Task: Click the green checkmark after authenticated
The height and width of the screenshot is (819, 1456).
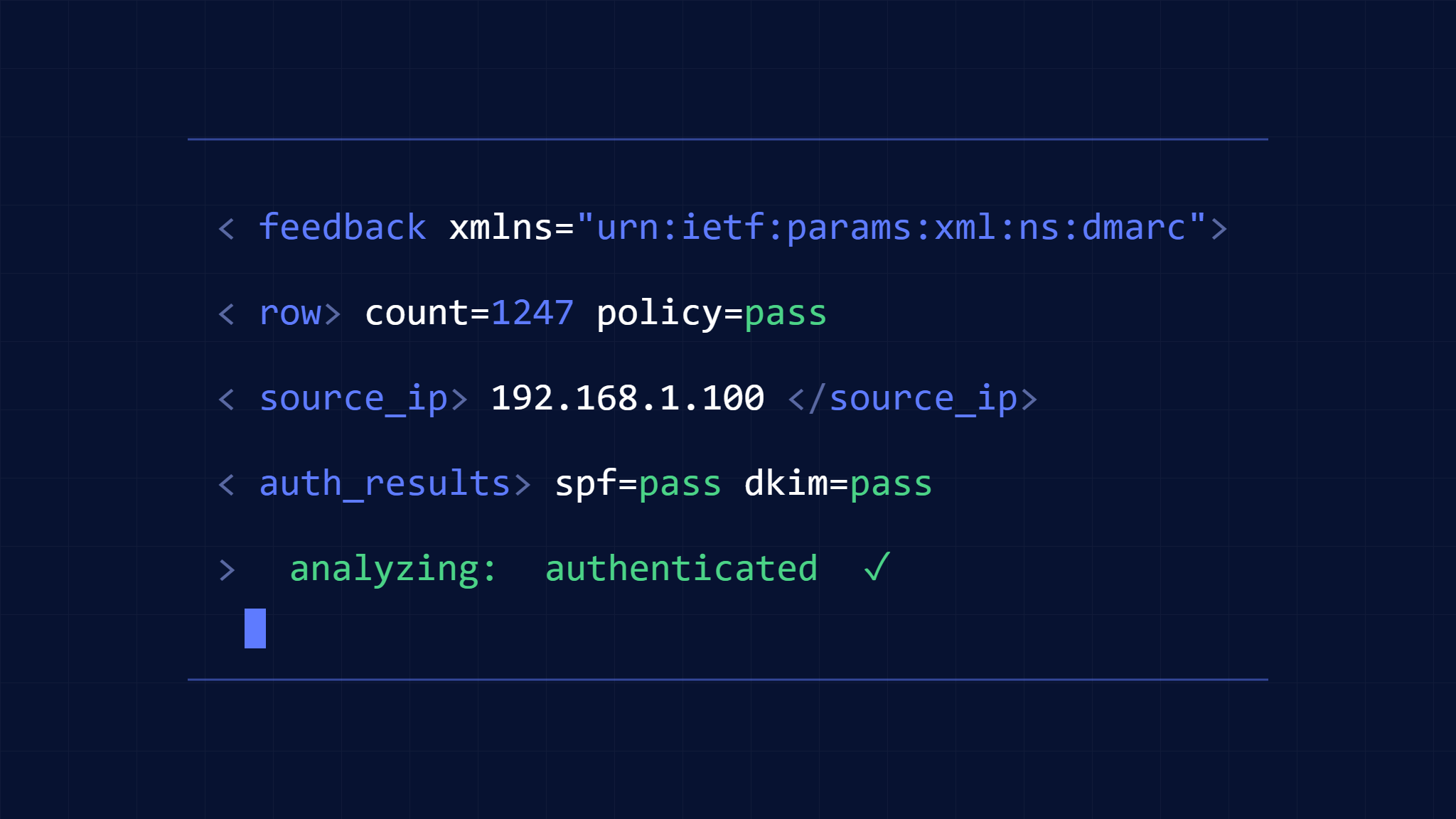Action: (877, 567)
